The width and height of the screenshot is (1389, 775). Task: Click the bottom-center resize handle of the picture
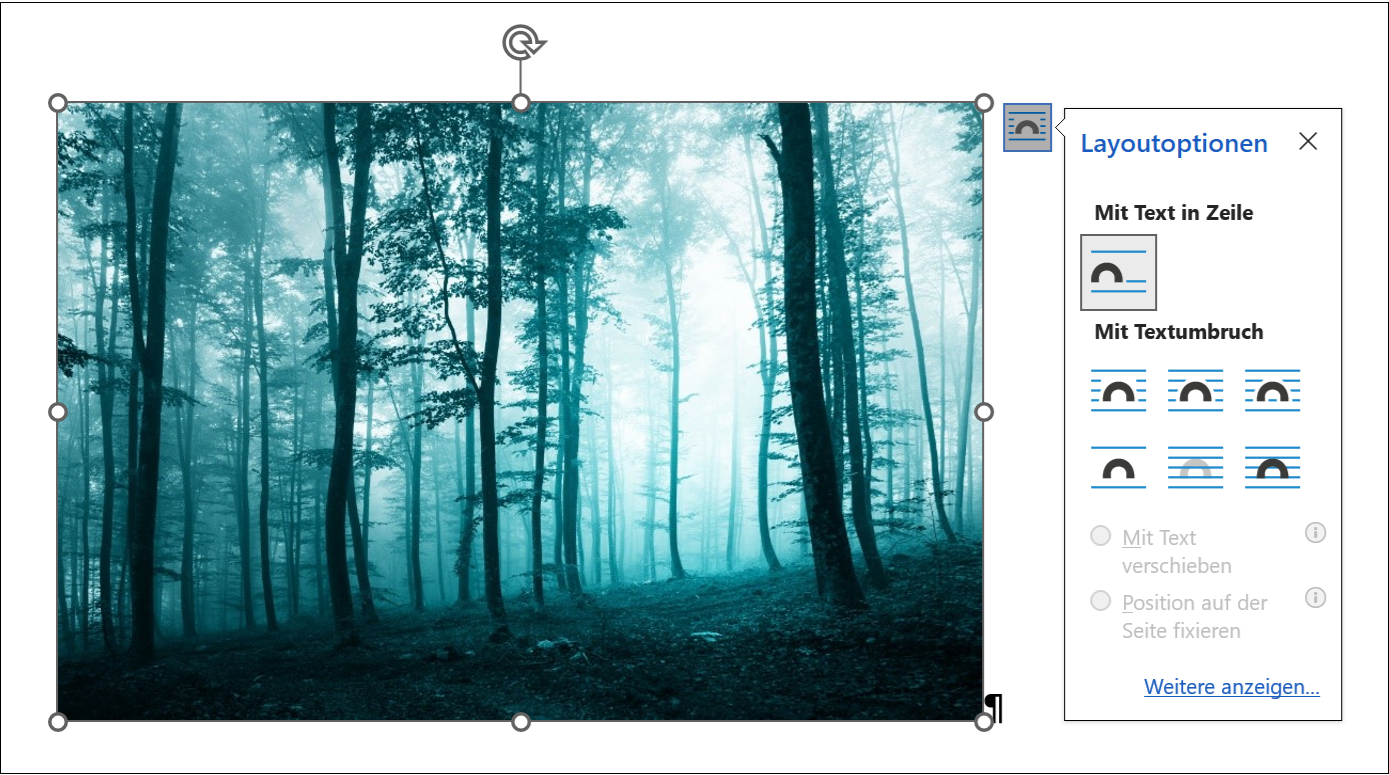[x=521, y=722]
